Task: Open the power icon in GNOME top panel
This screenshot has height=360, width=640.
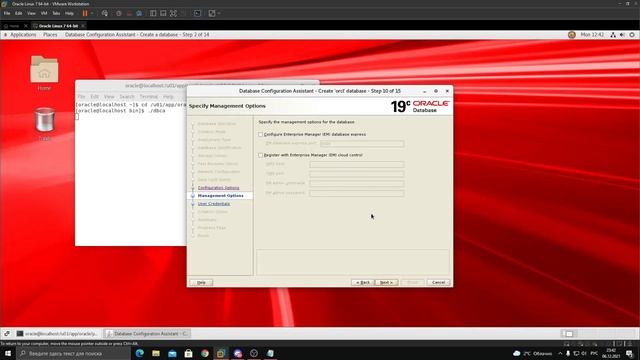Action: coord(632,35)
